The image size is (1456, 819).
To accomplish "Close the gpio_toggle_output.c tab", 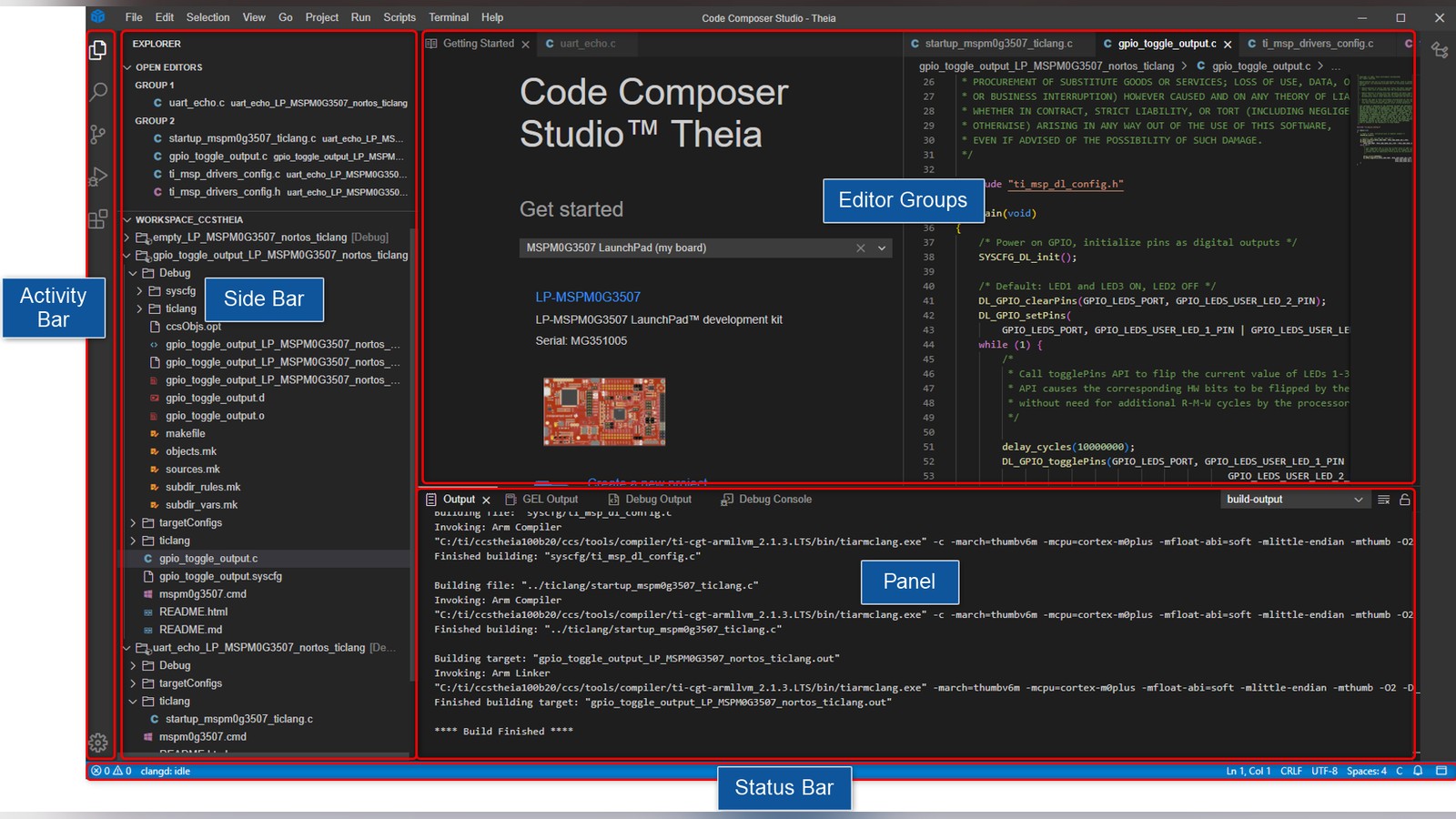I will click(1228, 44).
